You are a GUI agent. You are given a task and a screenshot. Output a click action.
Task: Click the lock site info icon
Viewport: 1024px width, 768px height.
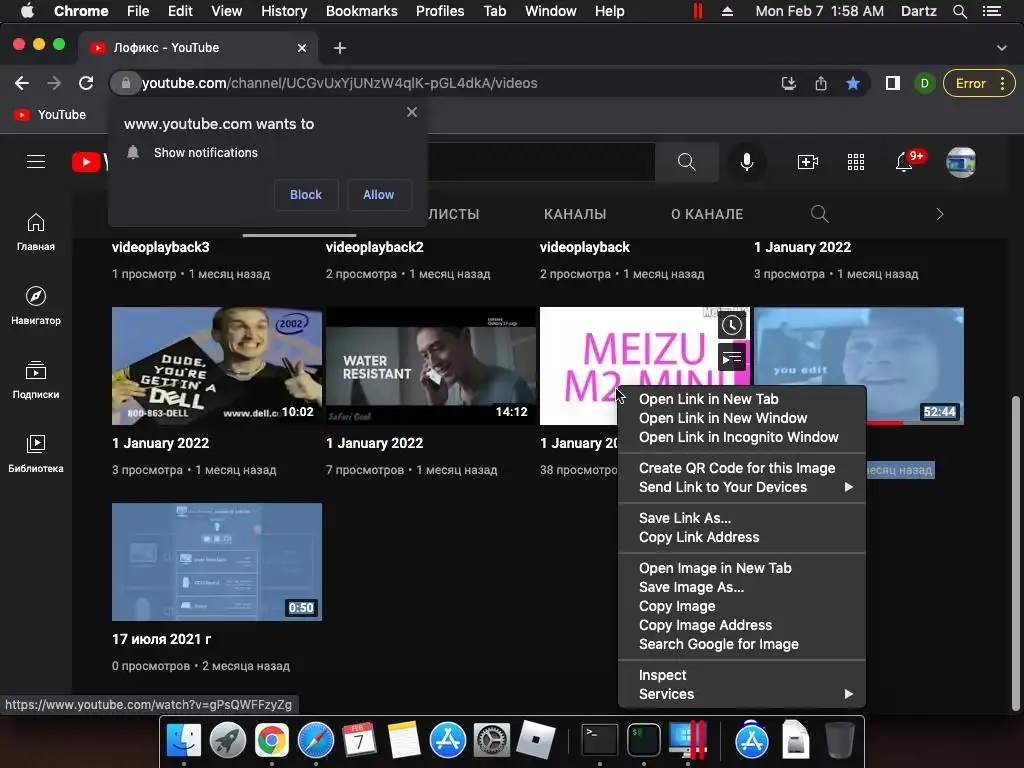[x=125, y=83]
